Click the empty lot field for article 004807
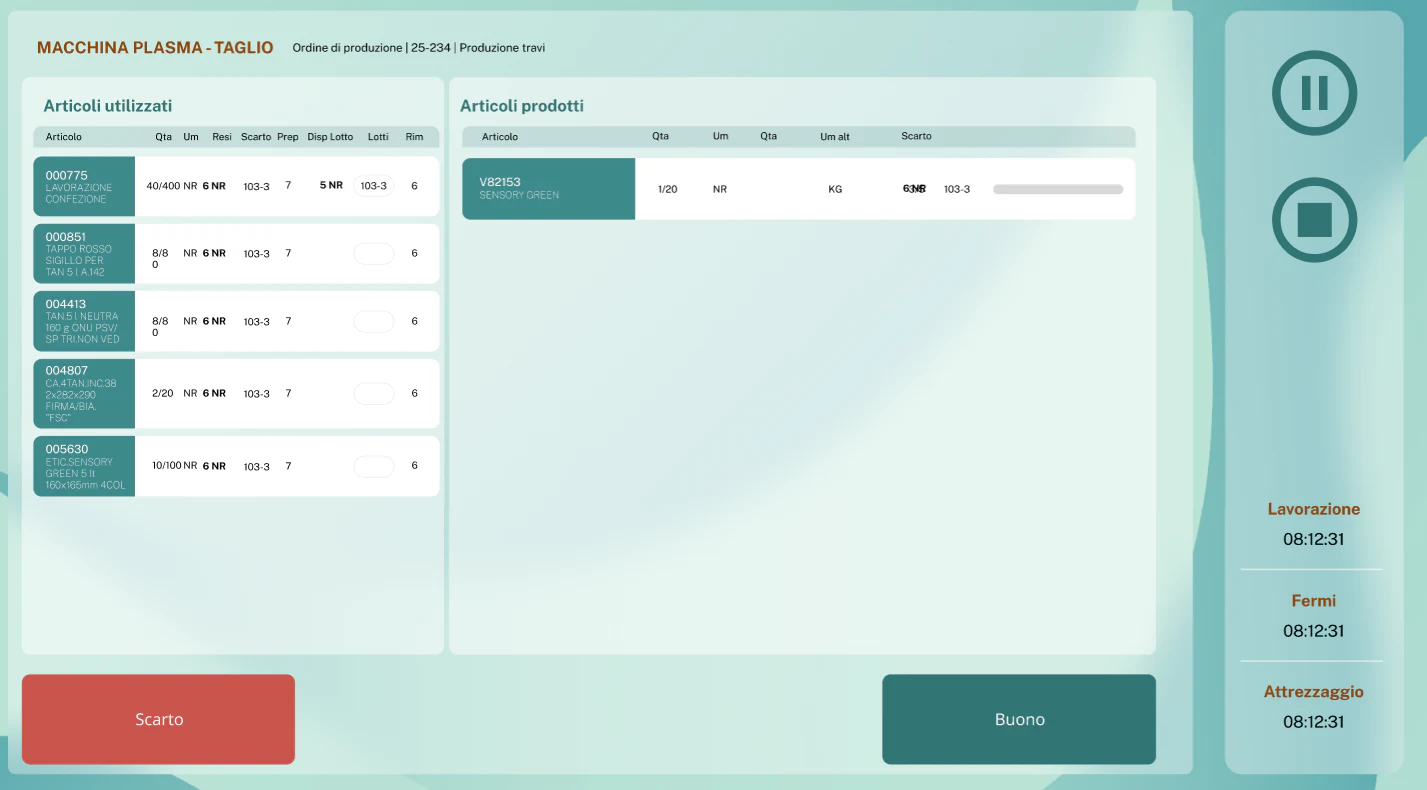The image size is (1427, 790). (374, 394)
